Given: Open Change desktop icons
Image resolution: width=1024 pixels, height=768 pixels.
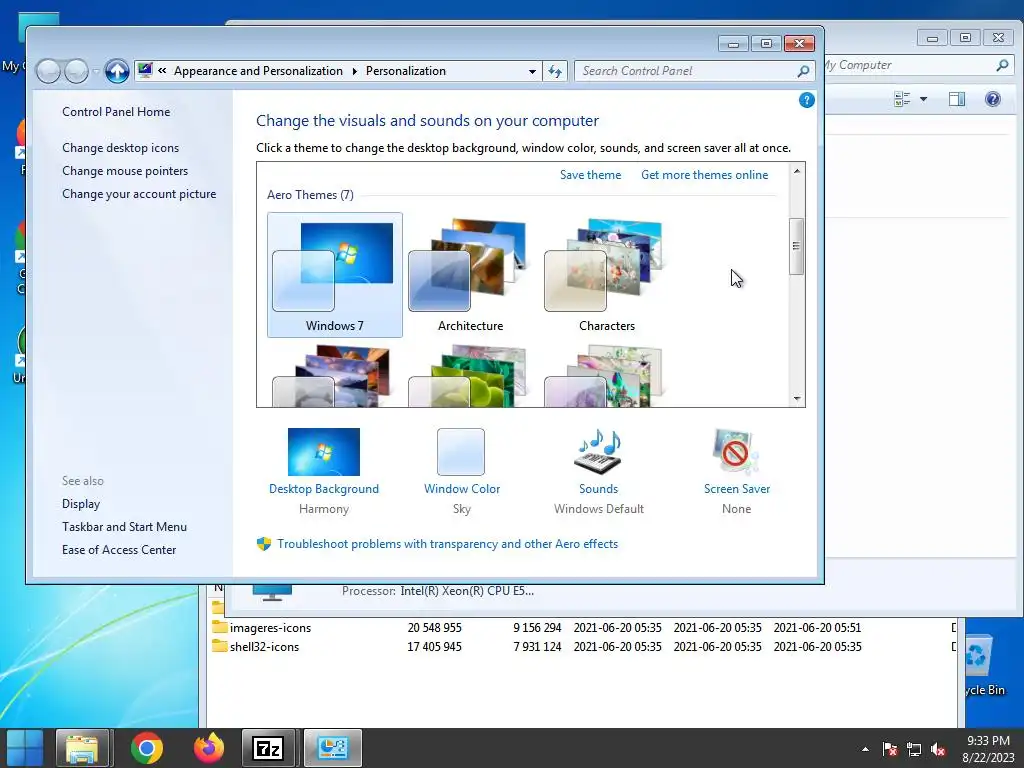Looking at the screenshot, I should [x=120, y=148].
